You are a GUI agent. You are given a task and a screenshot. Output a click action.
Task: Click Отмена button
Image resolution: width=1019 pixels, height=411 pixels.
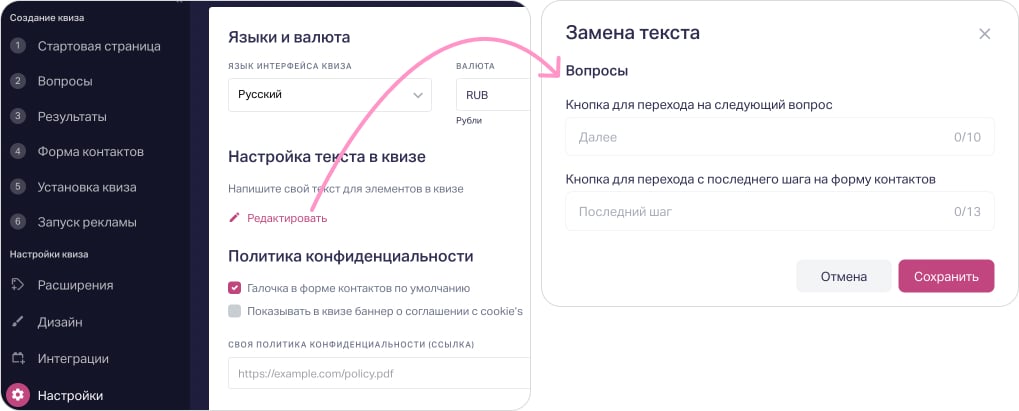click(x=844, y=276)
